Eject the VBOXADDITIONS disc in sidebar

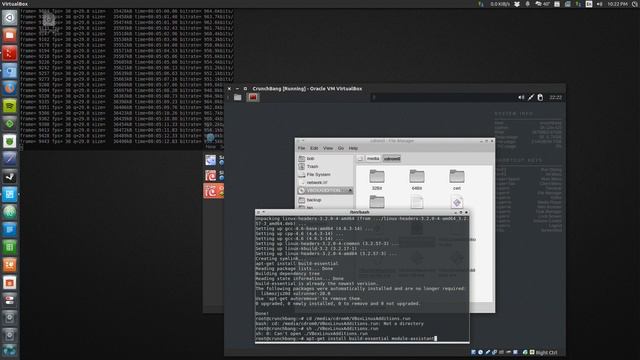pyautogui.click(x=350, y=191)
